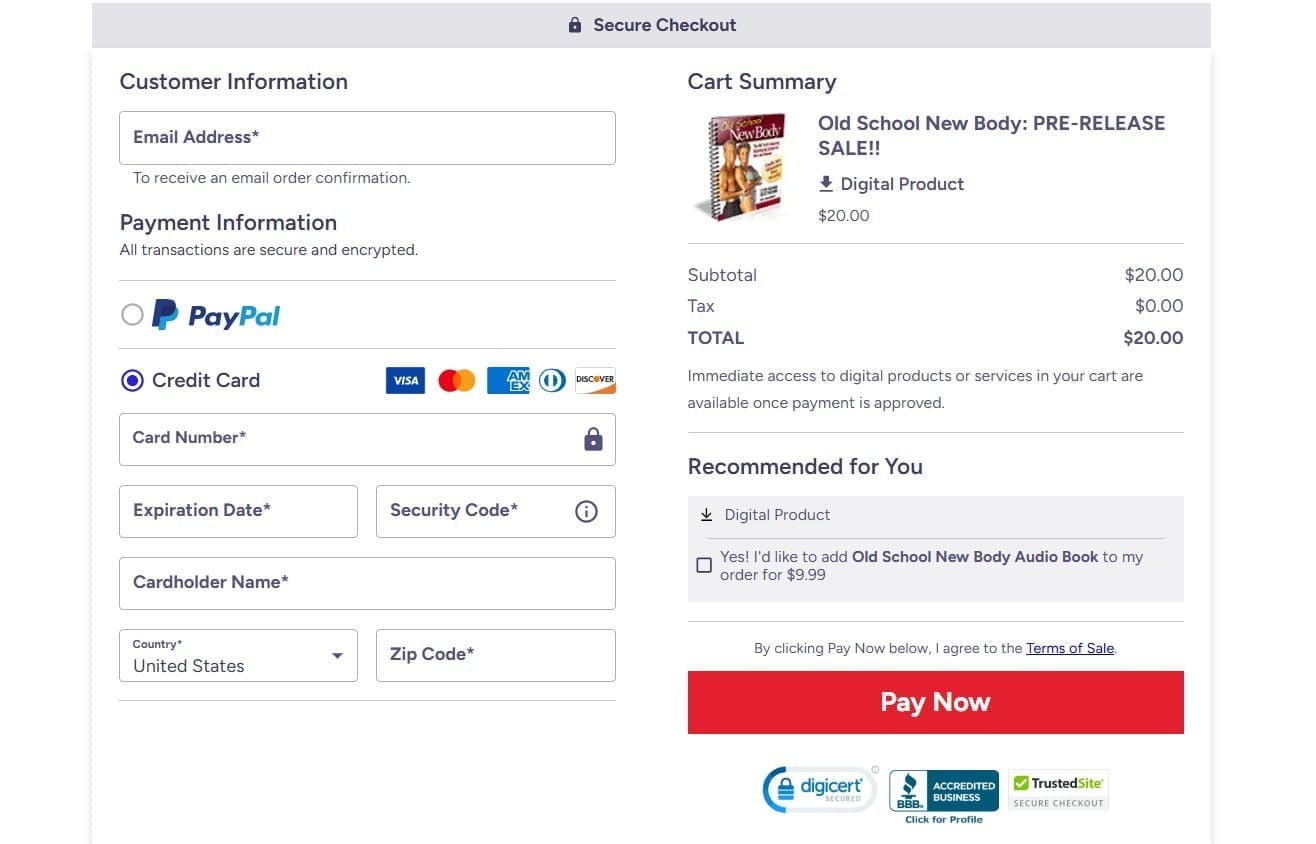Click the Visa card icon
Viewport: 1316px width, 844px height.
[405, 381]
